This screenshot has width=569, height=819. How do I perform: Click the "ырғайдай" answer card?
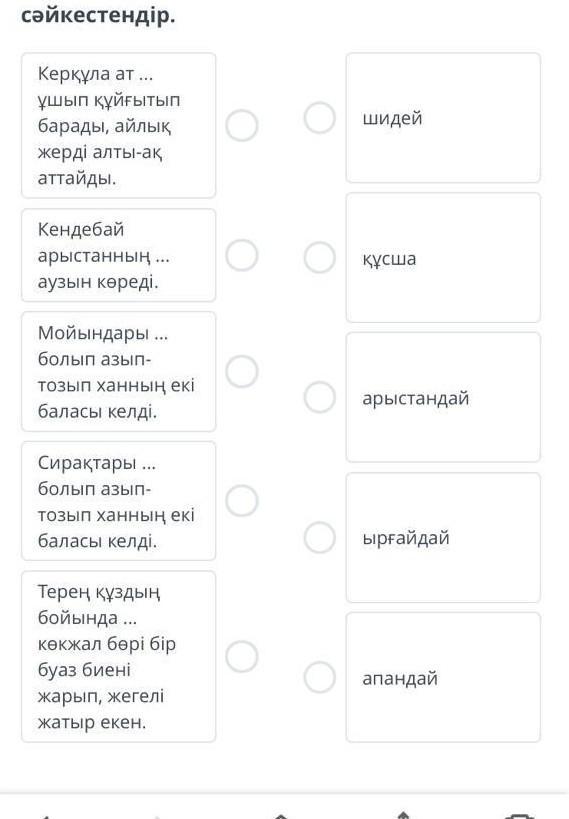tap(443, 537)
